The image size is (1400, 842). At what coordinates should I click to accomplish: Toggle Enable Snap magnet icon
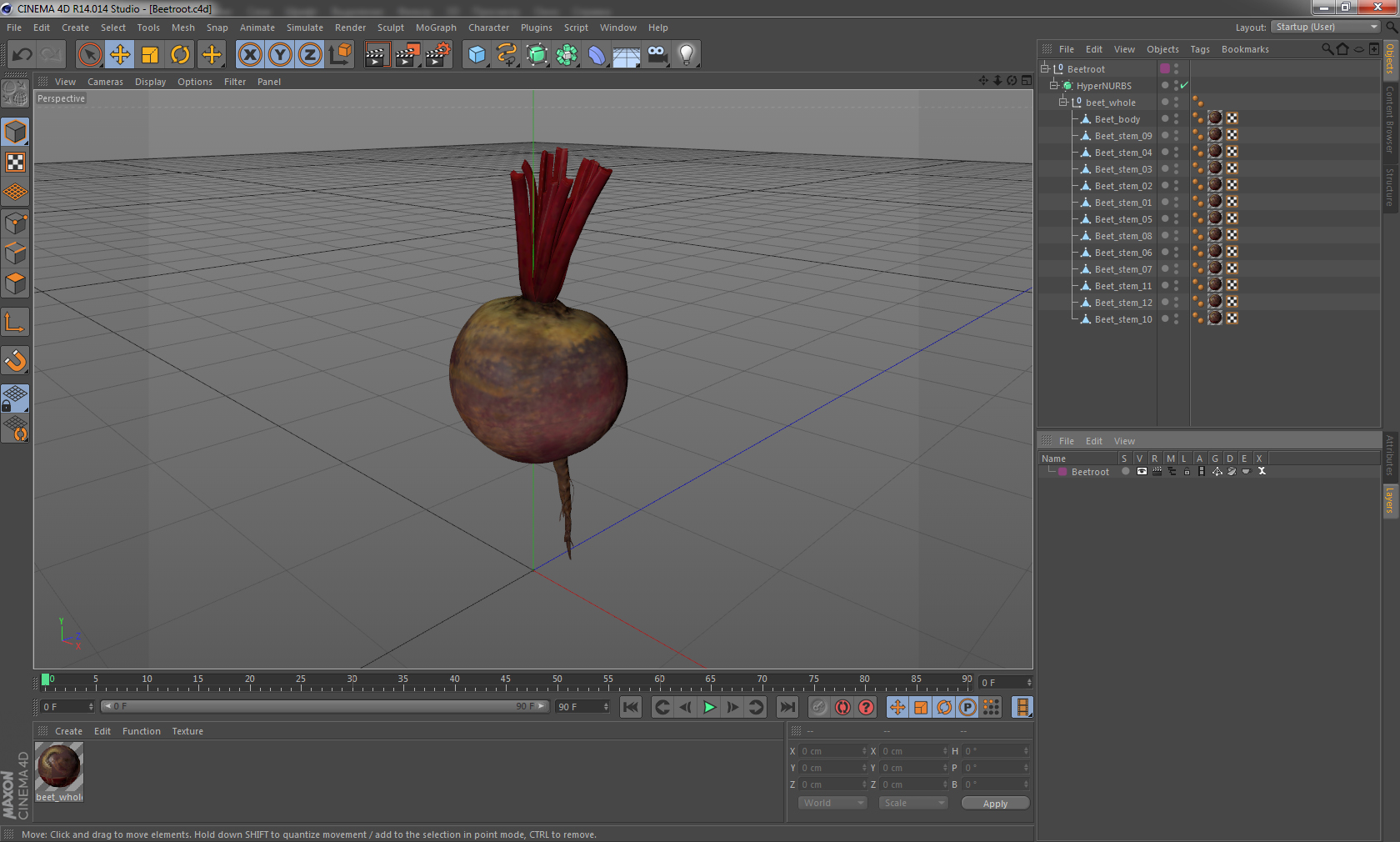tap(16, 360)
